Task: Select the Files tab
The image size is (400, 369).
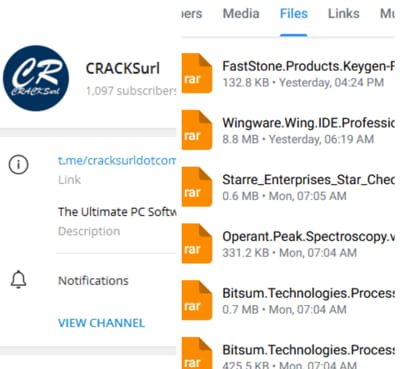Action: [x=294, y=14]
